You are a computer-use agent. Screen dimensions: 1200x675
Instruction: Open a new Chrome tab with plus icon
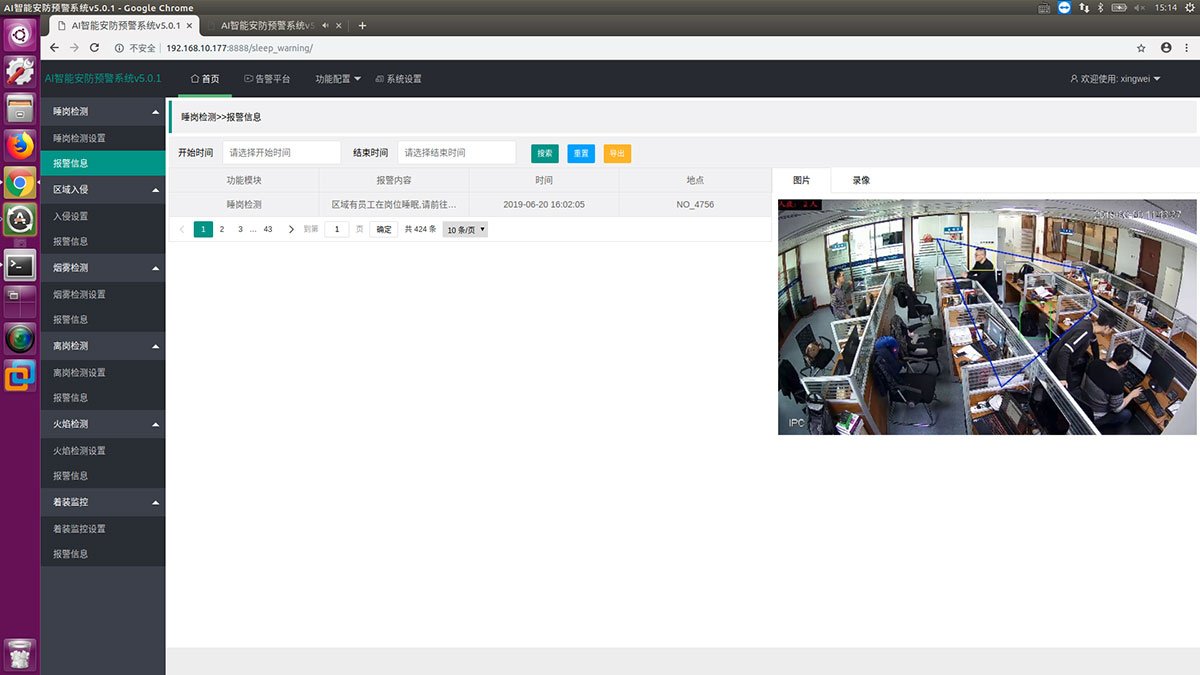pyautogui.click(x=362, y=25)
